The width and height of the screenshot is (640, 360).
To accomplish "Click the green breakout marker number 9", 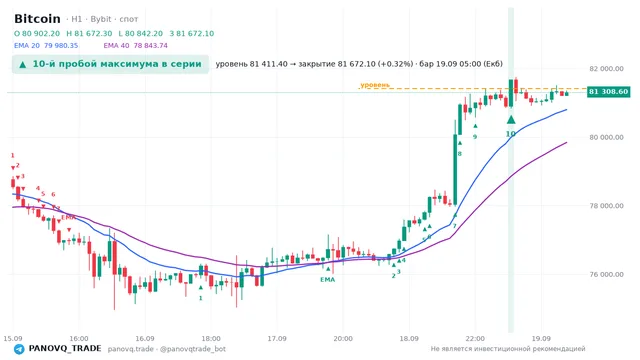I will [475, 137].
